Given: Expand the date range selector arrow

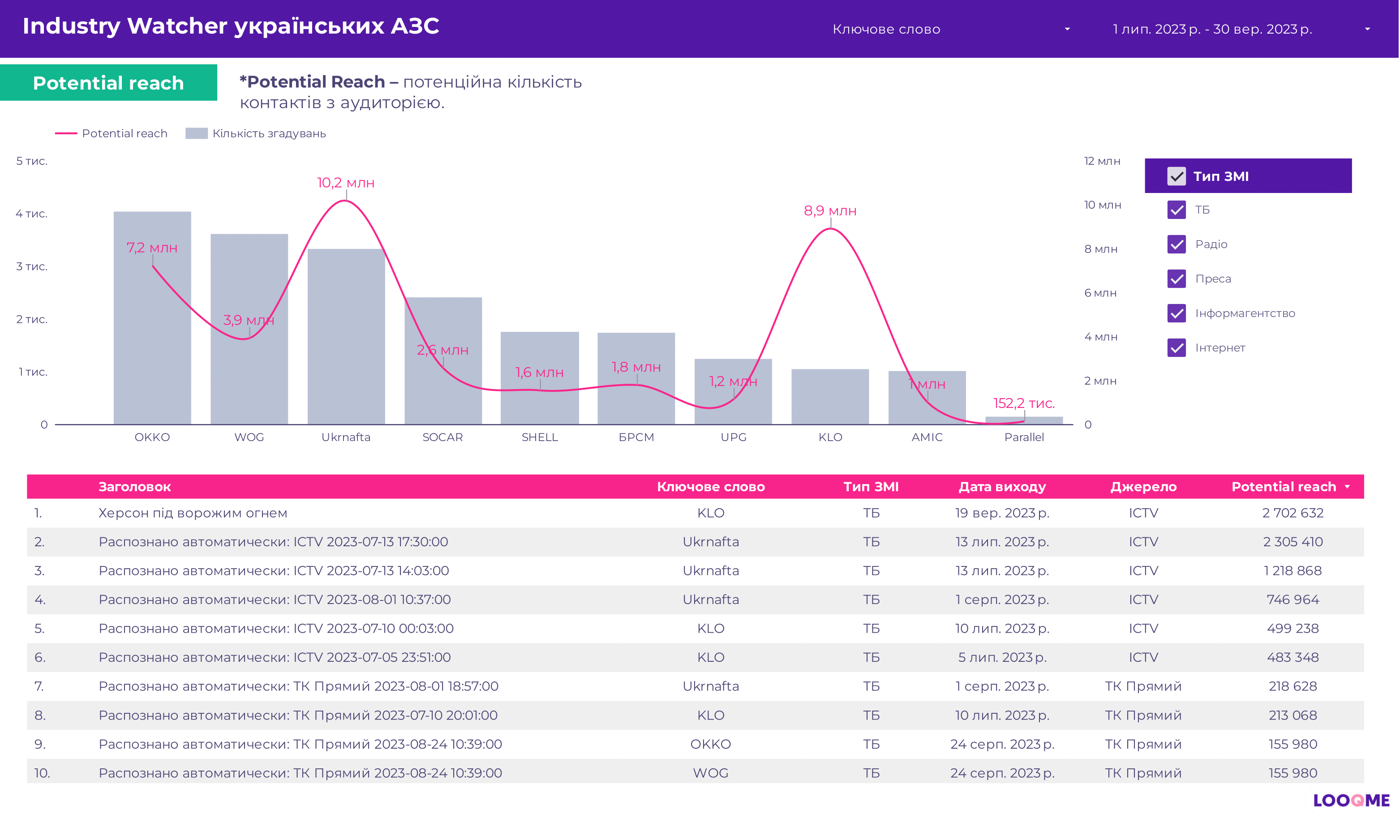Looking at the screenshot, I should pyautogui.click(x=1367, y=29).
